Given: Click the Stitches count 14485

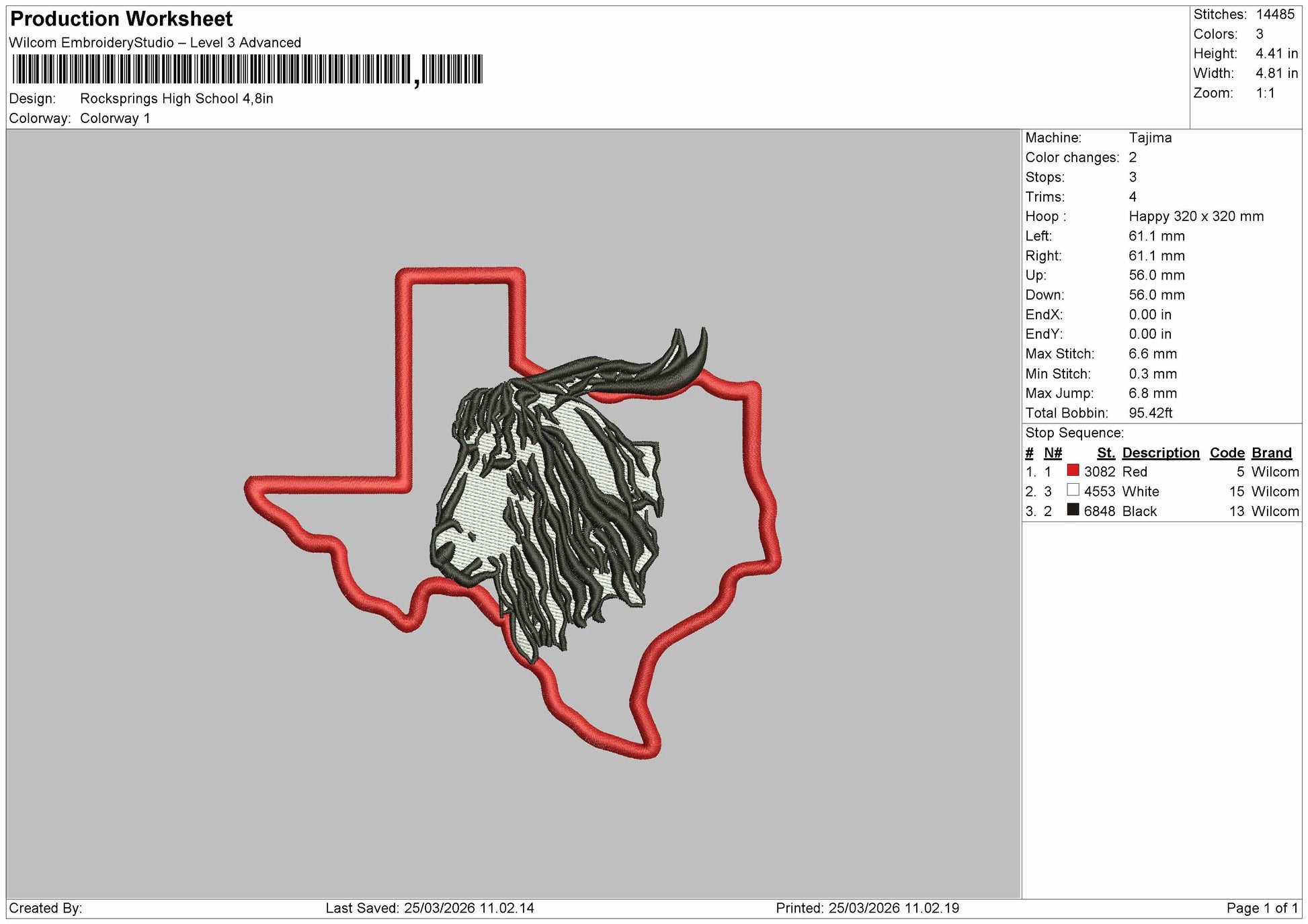Looking at the screenshot, I should click(x=1274, y=14).
